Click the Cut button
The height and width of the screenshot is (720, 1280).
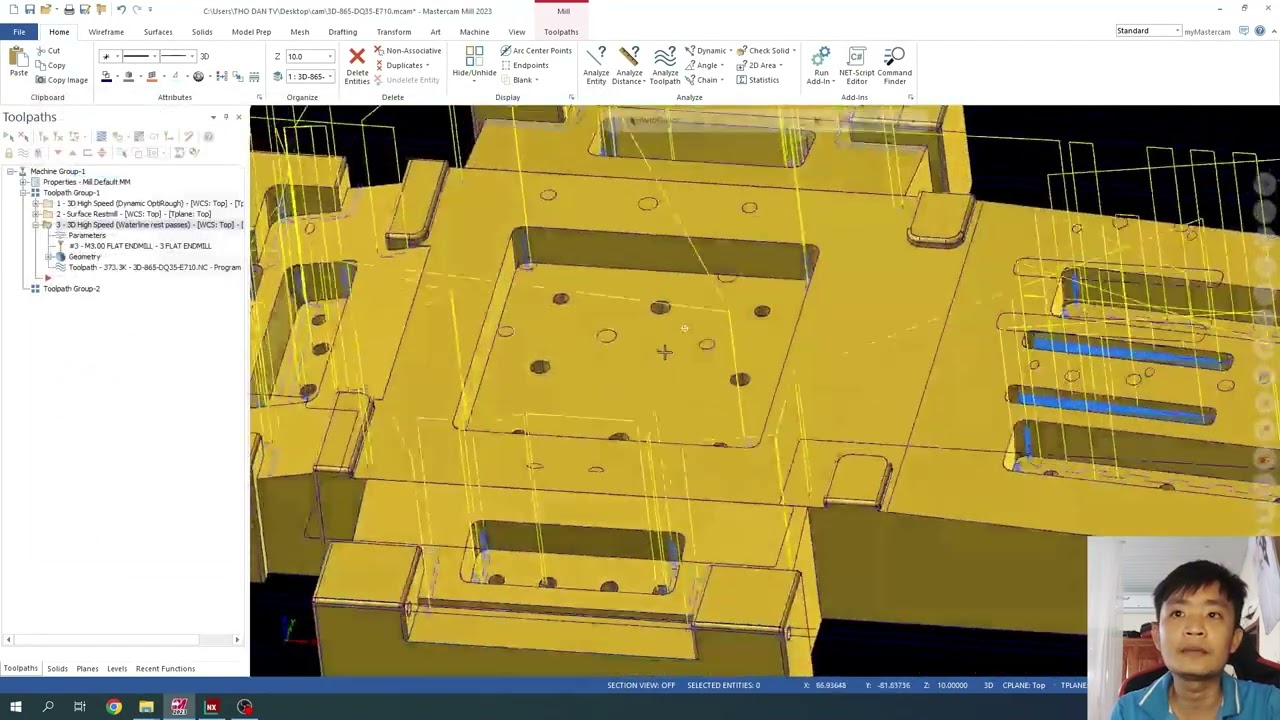47,50
